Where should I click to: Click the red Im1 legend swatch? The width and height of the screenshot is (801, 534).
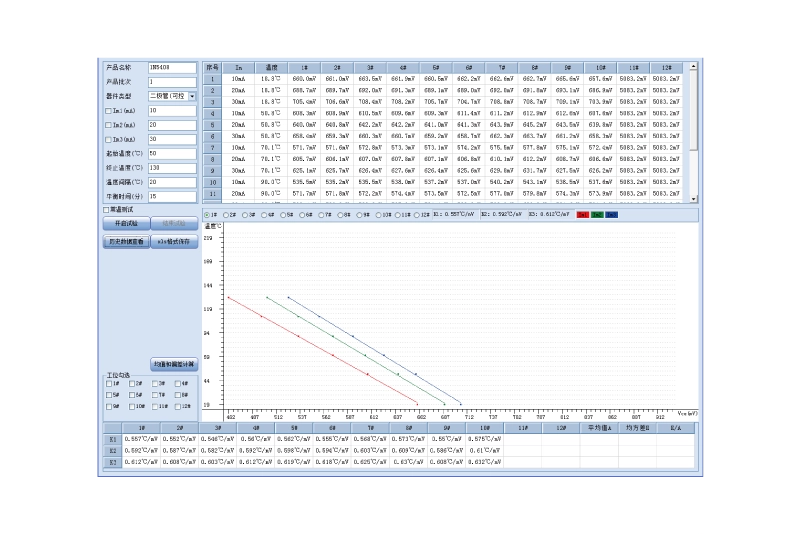pos(583,215)
